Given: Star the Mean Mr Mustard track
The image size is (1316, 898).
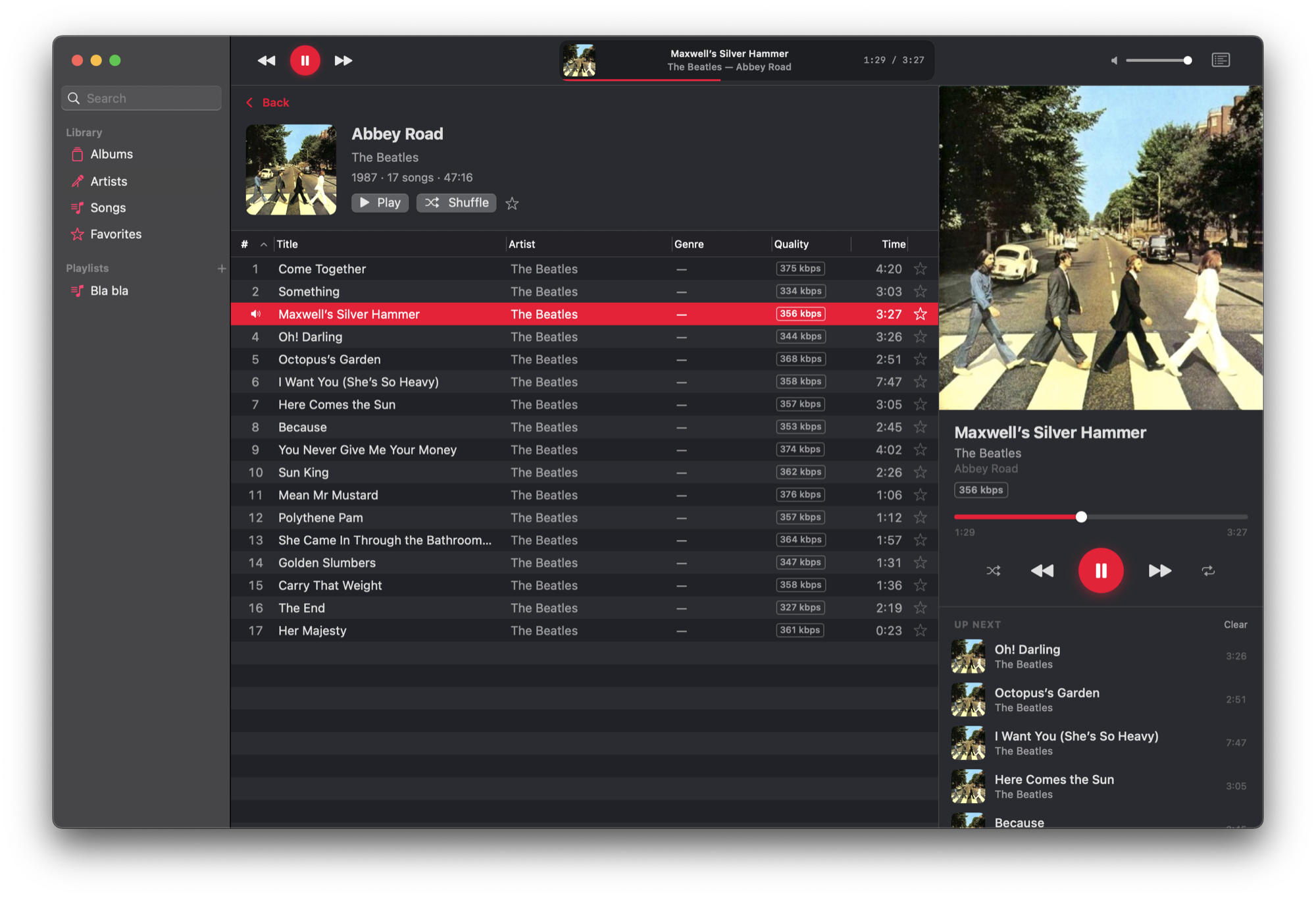Looking at the screenshot, I should click(x=921, y=495).
